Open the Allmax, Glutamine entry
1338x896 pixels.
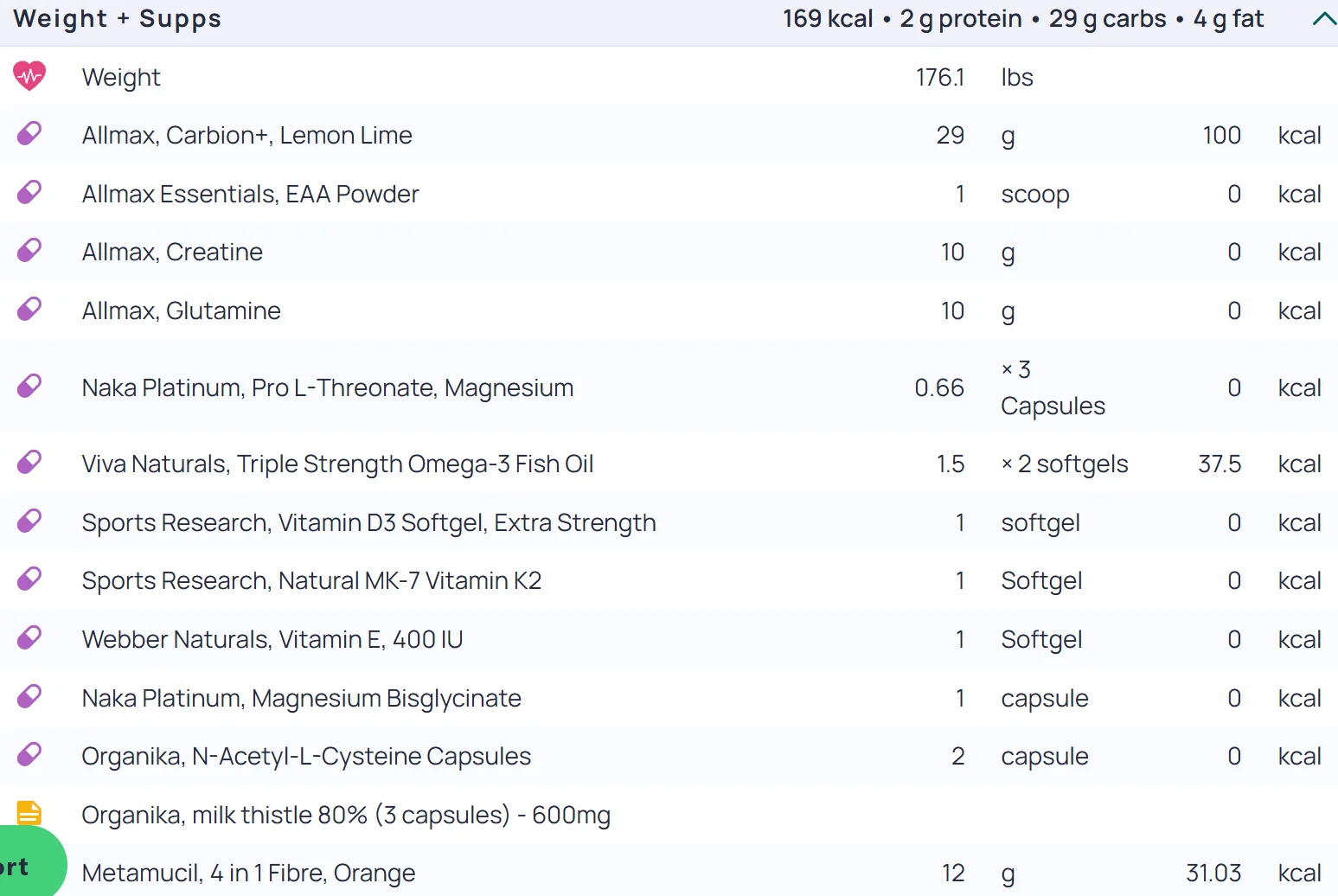[182, 310]
